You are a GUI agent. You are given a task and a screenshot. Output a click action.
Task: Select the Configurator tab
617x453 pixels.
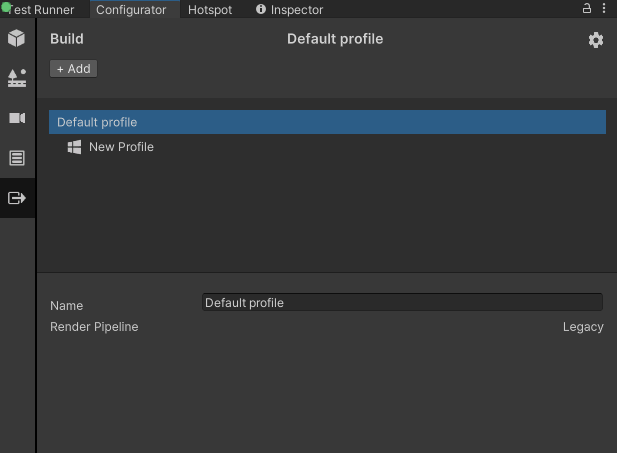[131, 10]
